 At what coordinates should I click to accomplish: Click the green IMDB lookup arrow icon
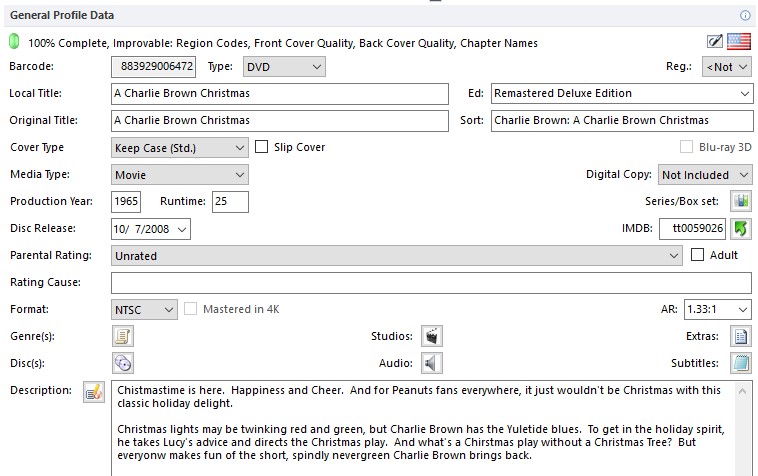click(741, 228)
